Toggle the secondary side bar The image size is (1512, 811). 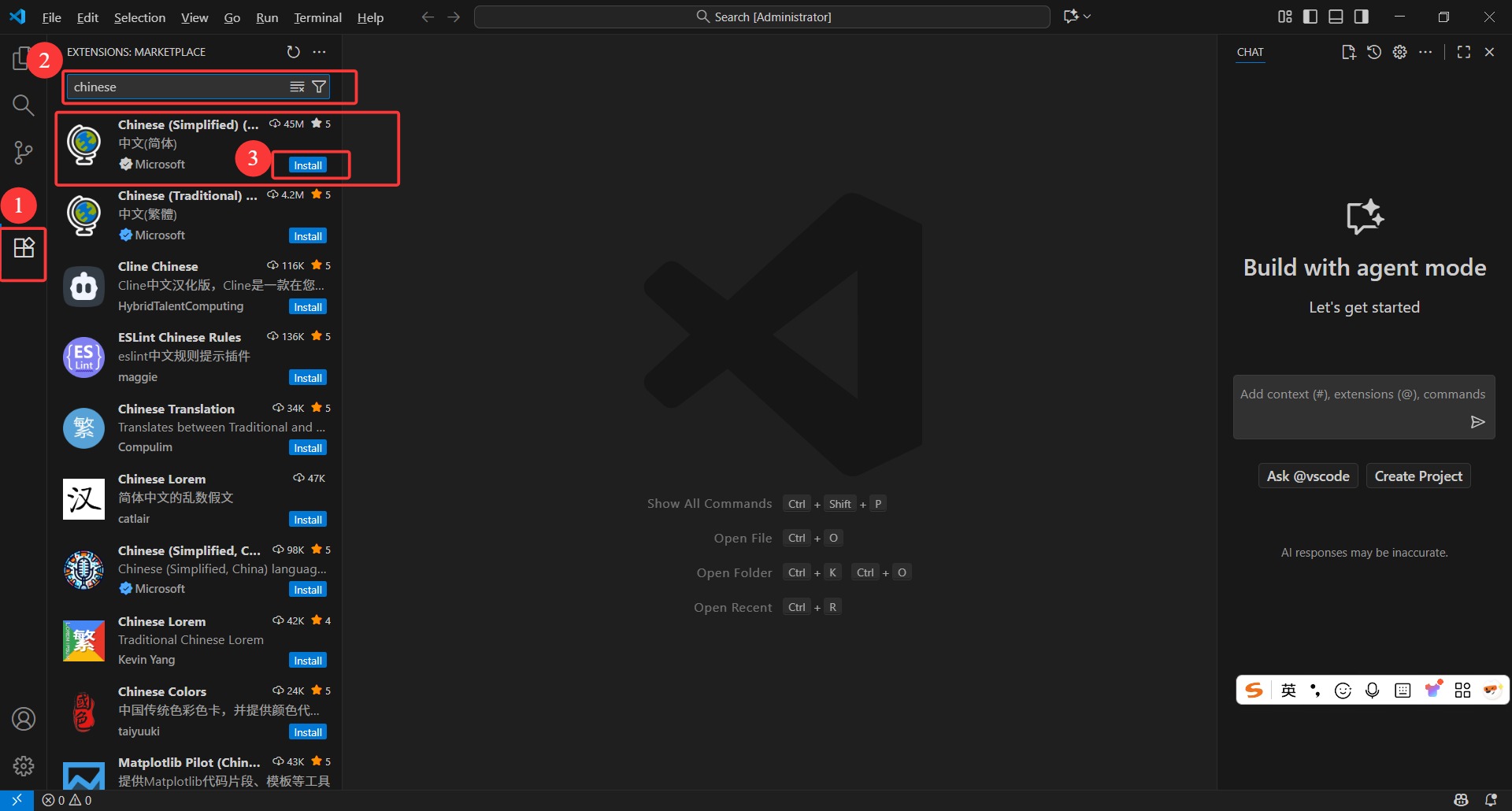1362,17
